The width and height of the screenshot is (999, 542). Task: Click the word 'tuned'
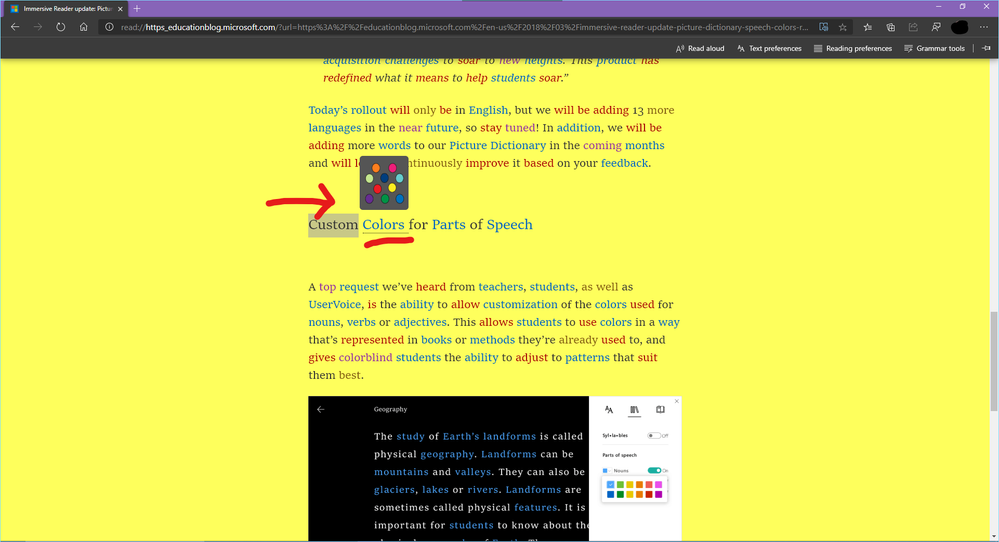521,128
